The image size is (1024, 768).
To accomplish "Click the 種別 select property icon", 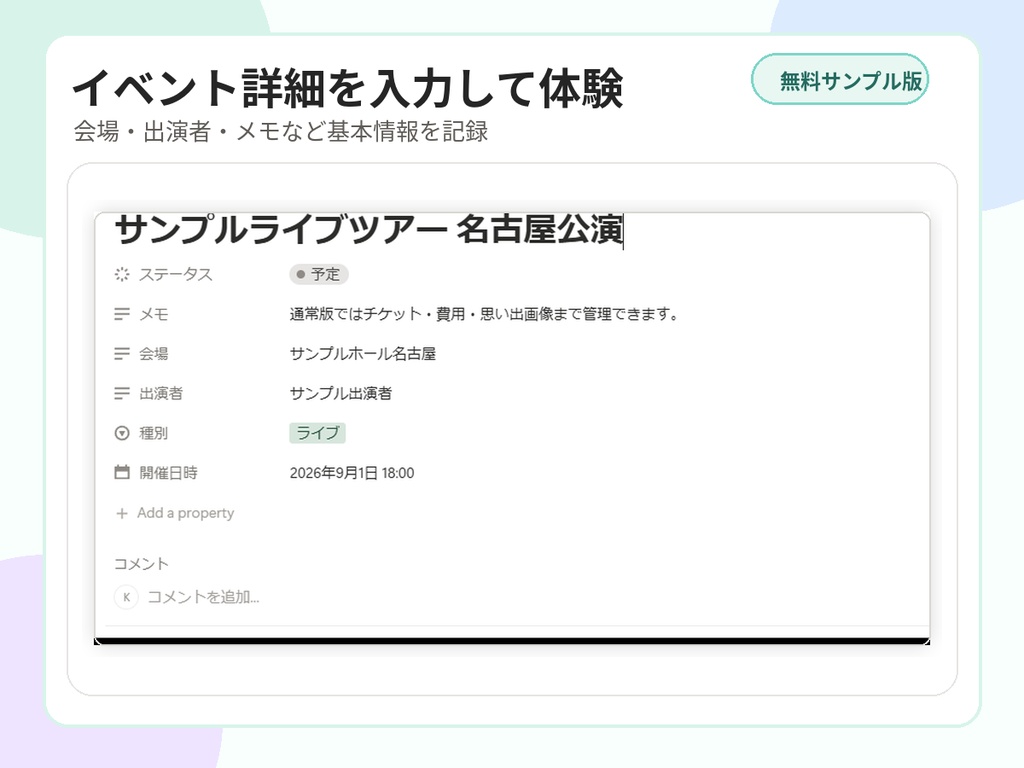I will 122,433.
